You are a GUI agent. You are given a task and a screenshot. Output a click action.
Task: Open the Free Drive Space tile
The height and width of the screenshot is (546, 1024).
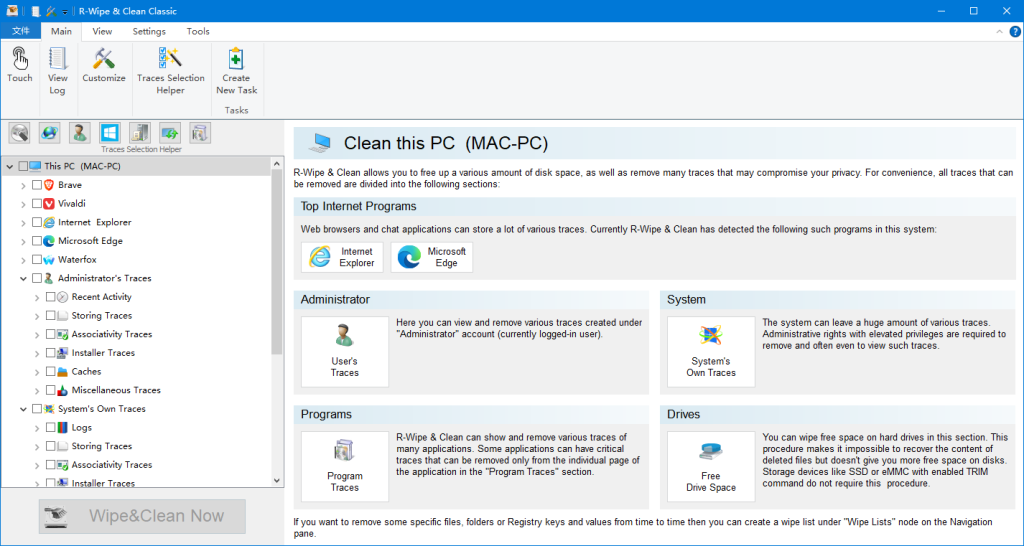point(711,467)
